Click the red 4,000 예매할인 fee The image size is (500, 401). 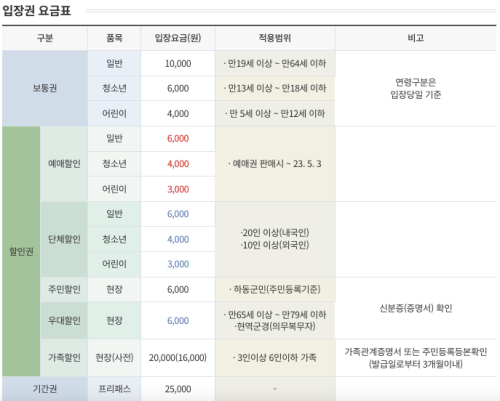(178, 164)
